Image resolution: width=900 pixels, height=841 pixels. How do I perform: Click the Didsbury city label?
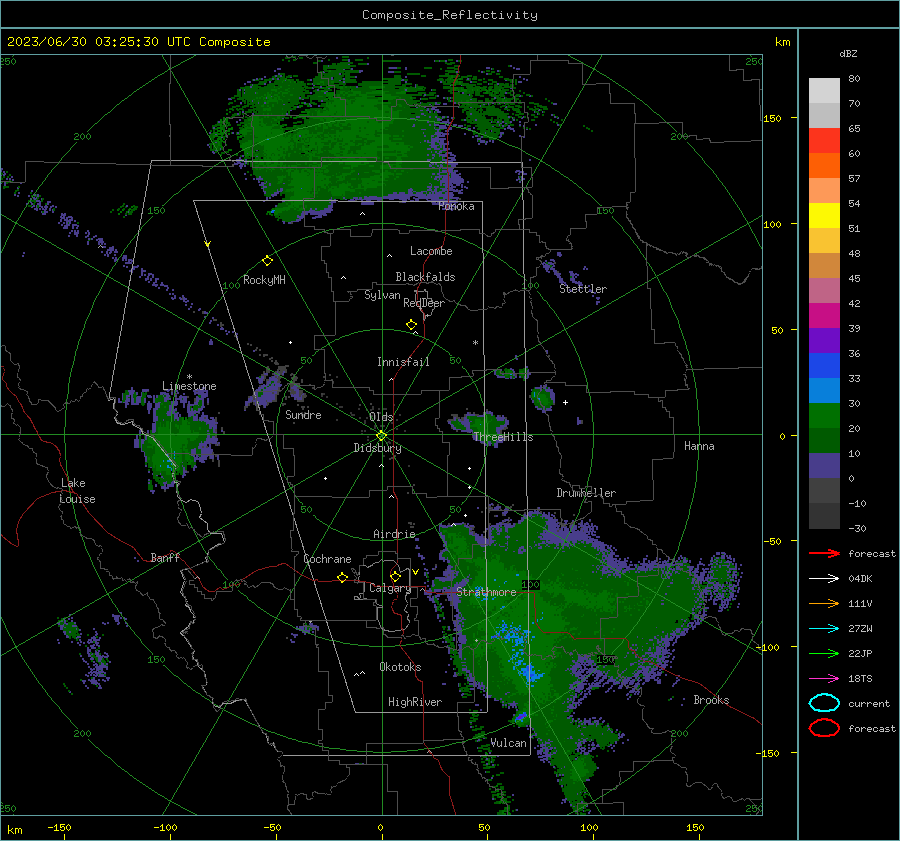coord(377,448)
